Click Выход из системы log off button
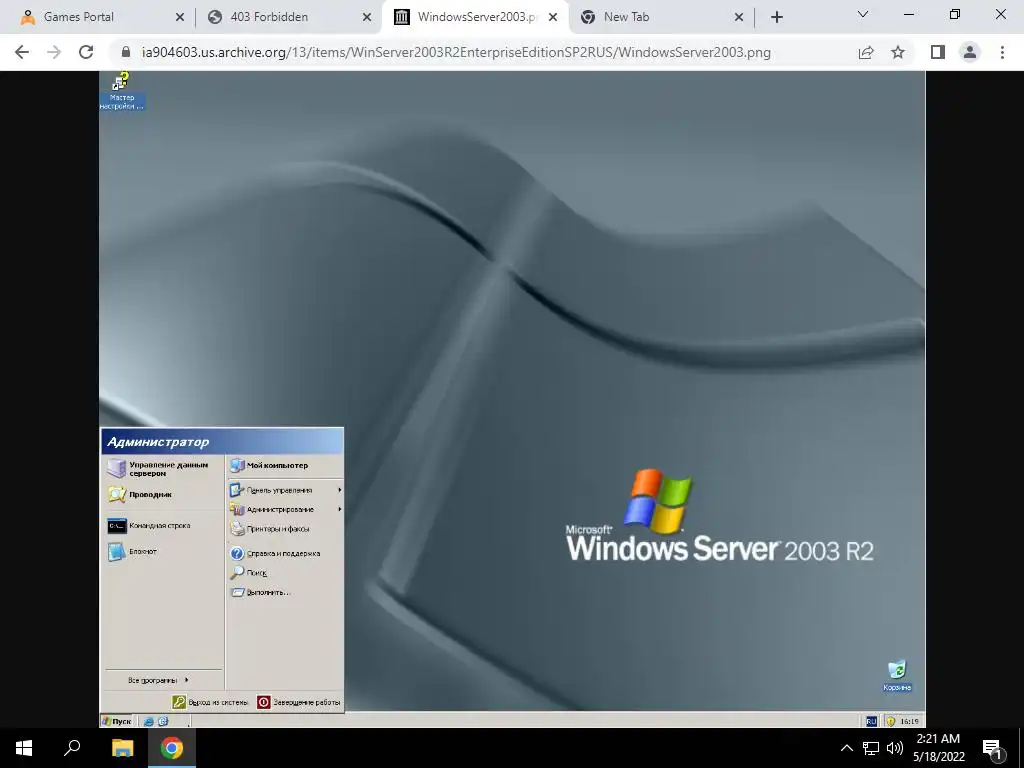This screenshot has width=1024, height=768. coord(210,702)
